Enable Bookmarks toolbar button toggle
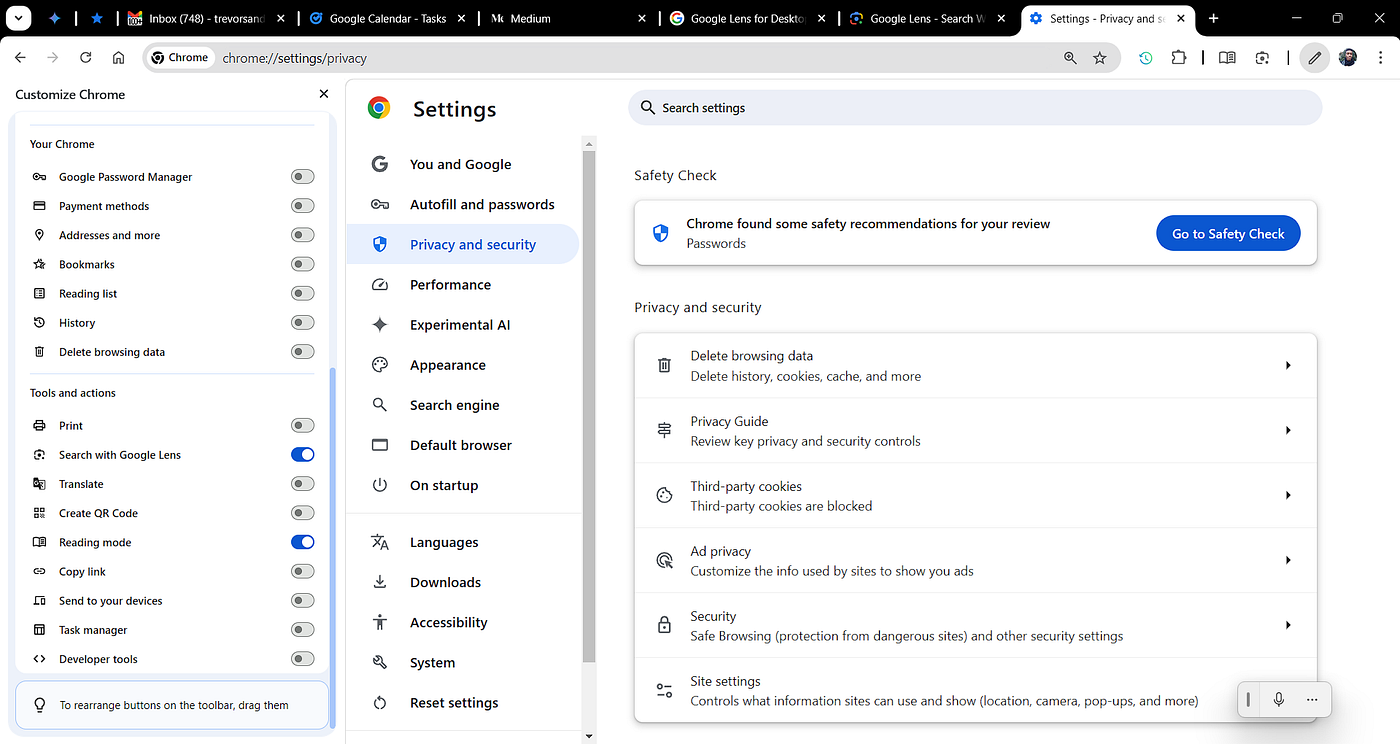 (302, 264)
